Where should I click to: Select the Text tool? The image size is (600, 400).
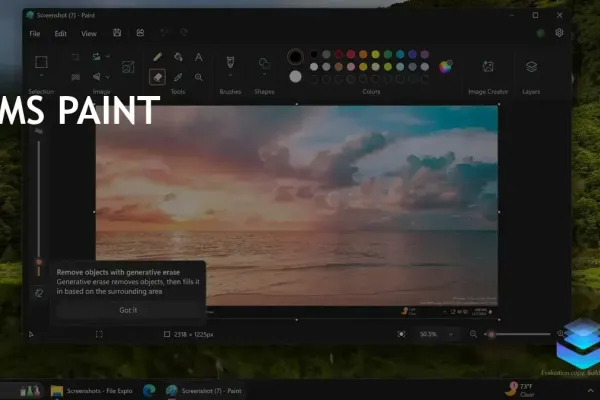click(x=198, y=57)
